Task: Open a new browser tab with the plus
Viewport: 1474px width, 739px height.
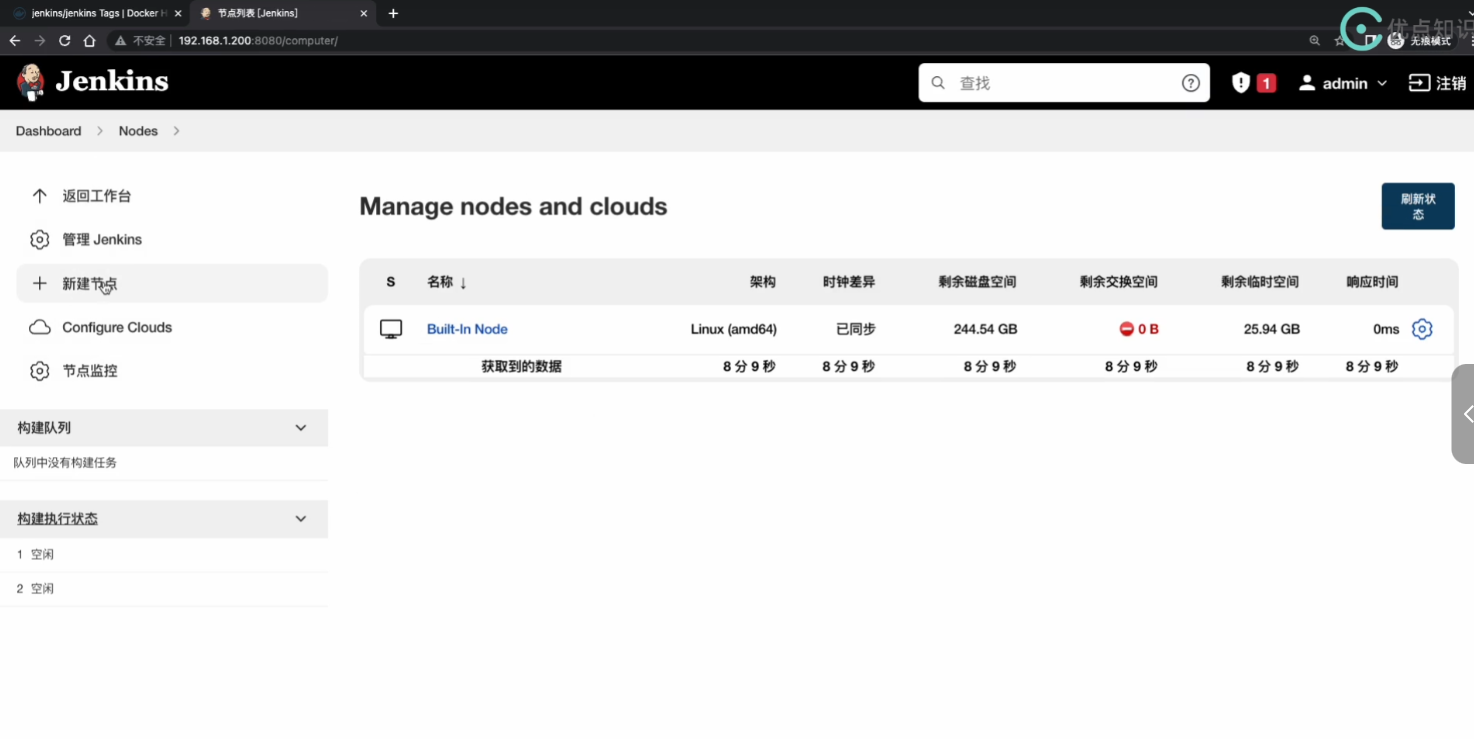Action: [x=393, y=14]
